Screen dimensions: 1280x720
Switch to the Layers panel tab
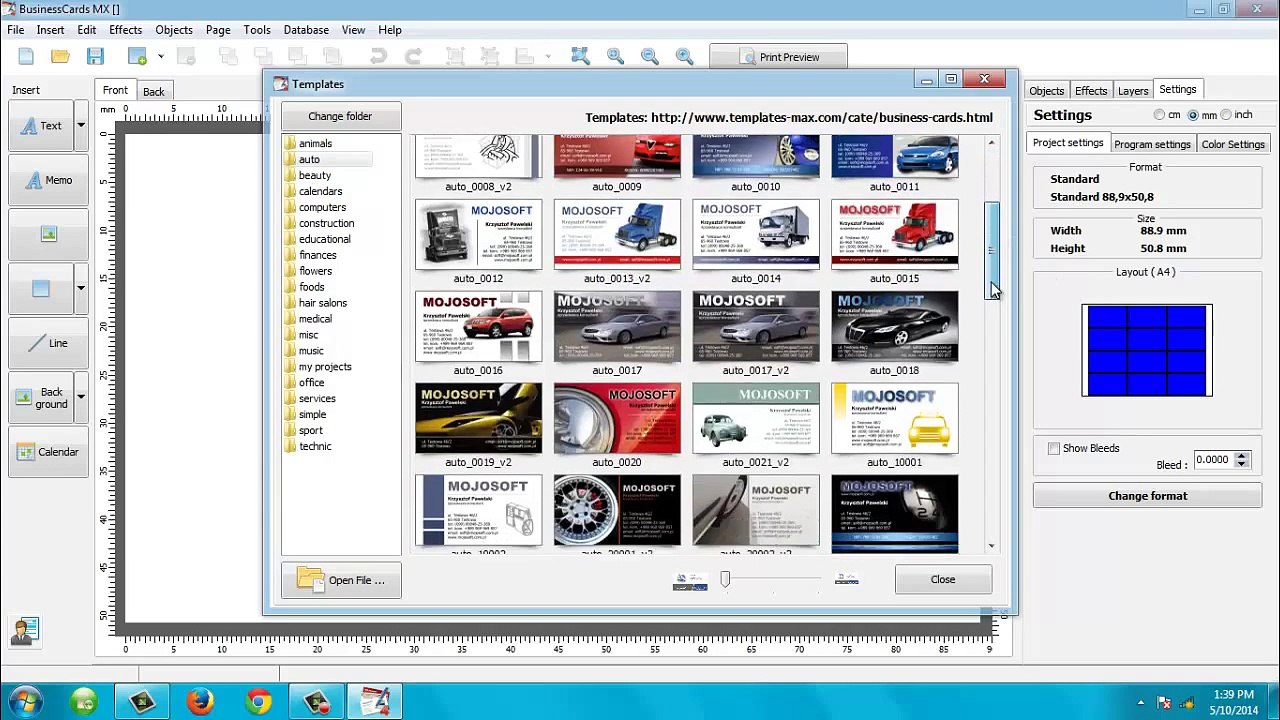1133,91
